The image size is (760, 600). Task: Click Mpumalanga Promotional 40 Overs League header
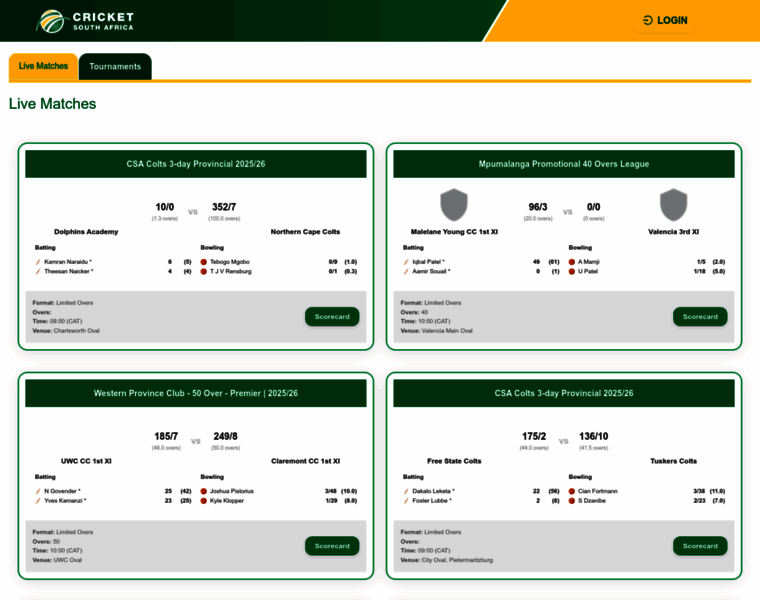pos(564,164)
